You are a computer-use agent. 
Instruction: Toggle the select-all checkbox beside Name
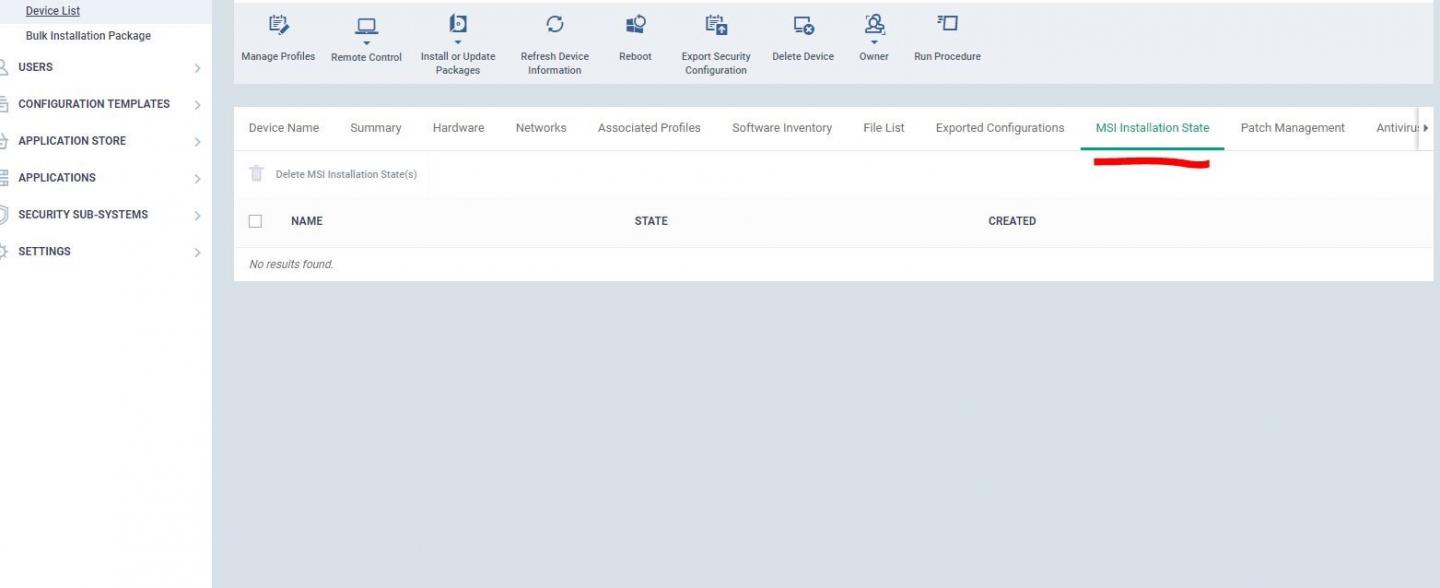255,221
